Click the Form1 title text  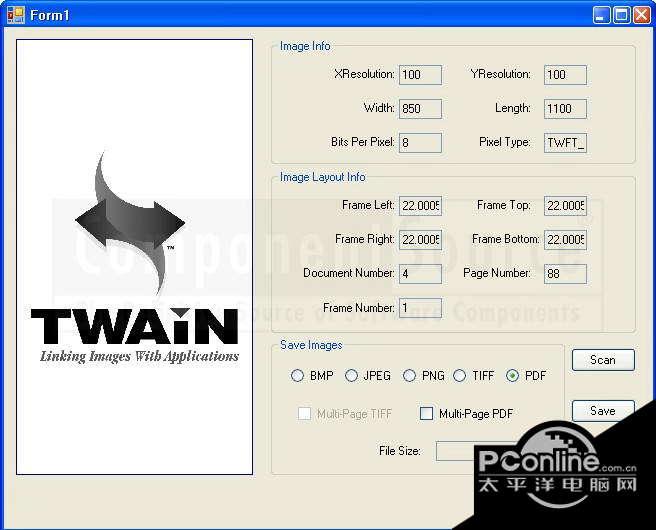point(49,15)
